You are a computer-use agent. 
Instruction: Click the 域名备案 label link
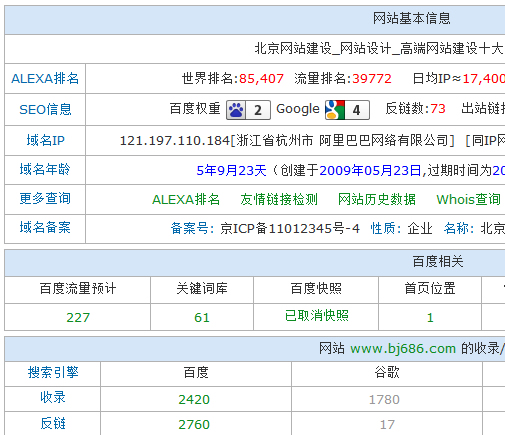point(45,227)
